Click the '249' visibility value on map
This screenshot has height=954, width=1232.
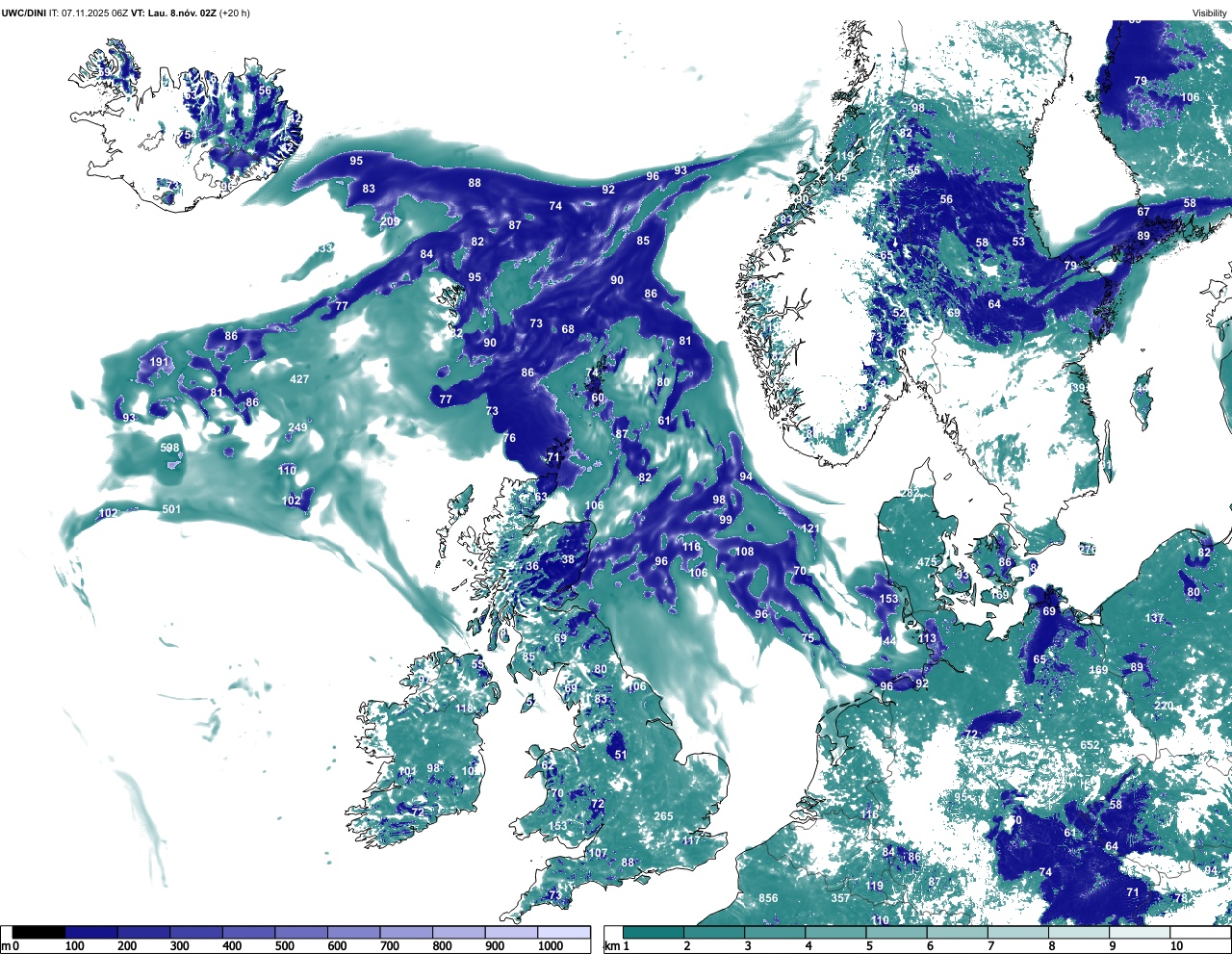pyautogui.click(x=297, y=428)
